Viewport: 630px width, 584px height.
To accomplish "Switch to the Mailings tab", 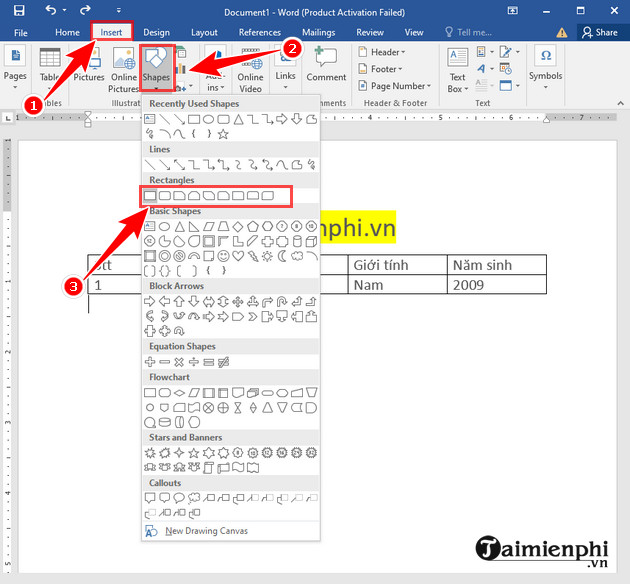I will coord(318,33).
